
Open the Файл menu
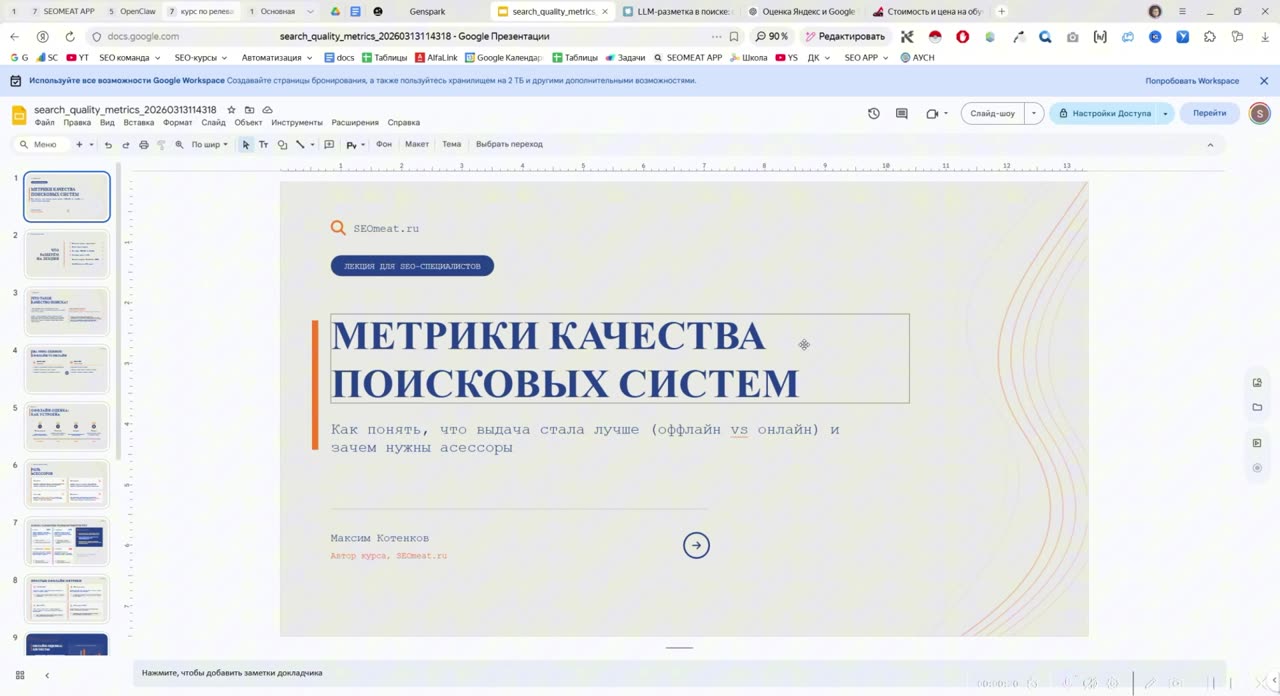pos(44,123)
